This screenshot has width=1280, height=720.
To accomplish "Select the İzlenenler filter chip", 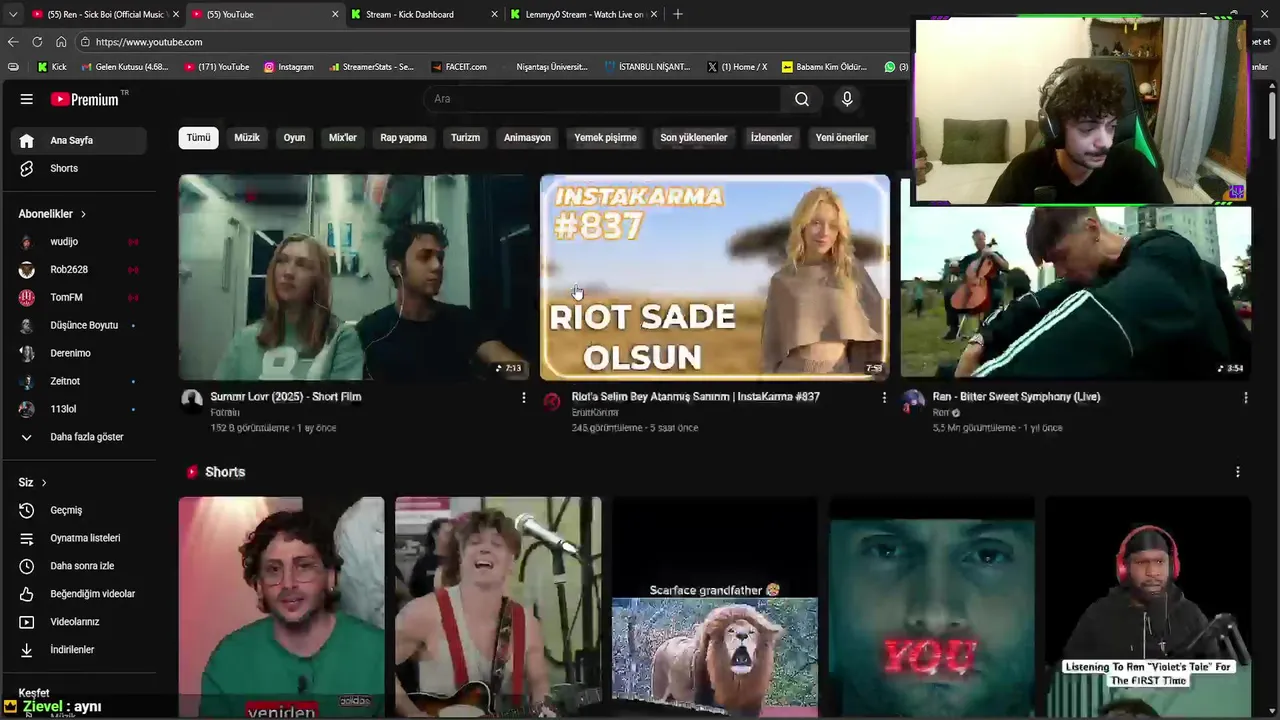I will (771, 138).
